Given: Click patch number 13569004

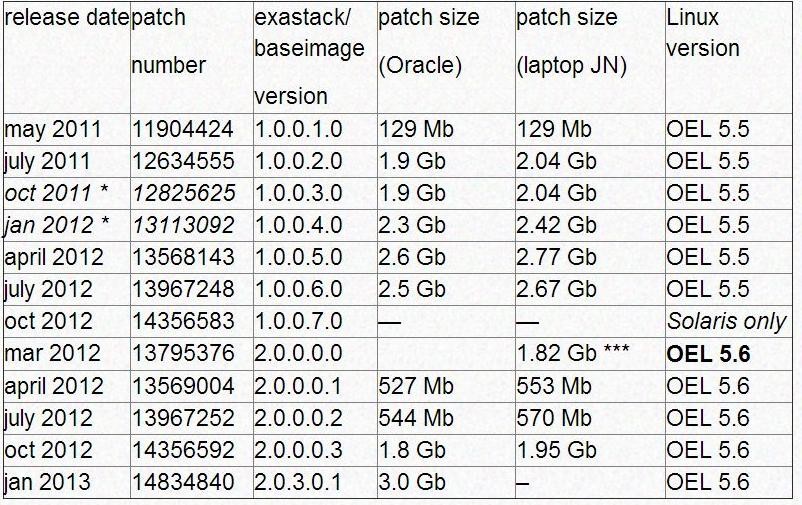Looking at the screenshot, I should (x=183, y=386).
